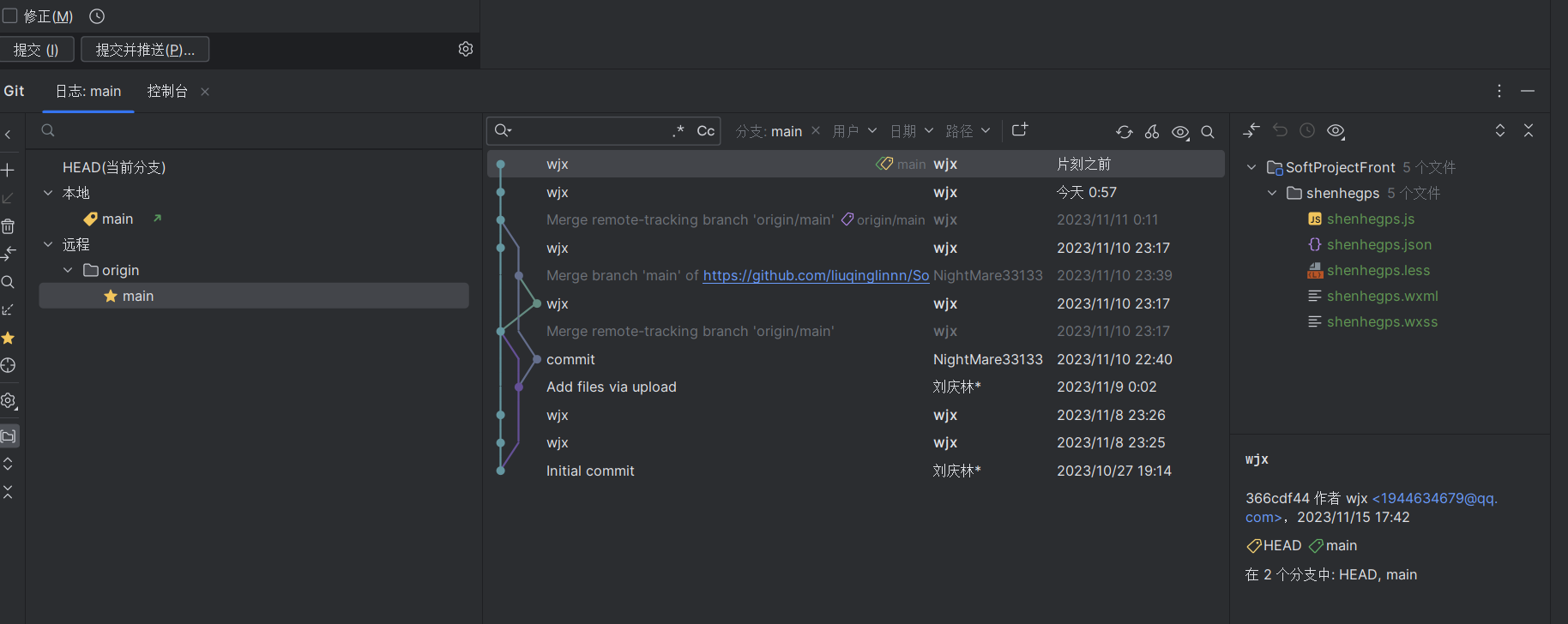
Task: Switch to the 日志: main tab
Action: pos(88,91)
